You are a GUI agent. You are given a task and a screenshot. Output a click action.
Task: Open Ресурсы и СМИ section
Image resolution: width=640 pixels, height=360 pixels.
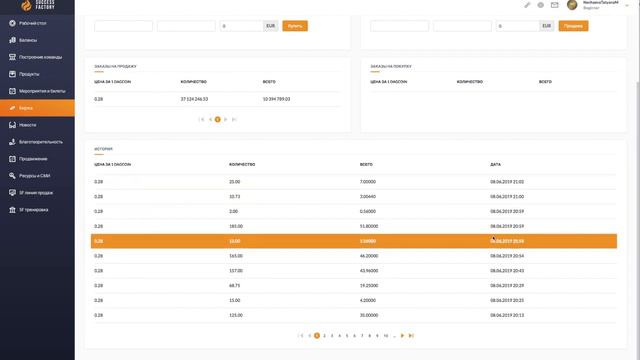tap(35, 176)
